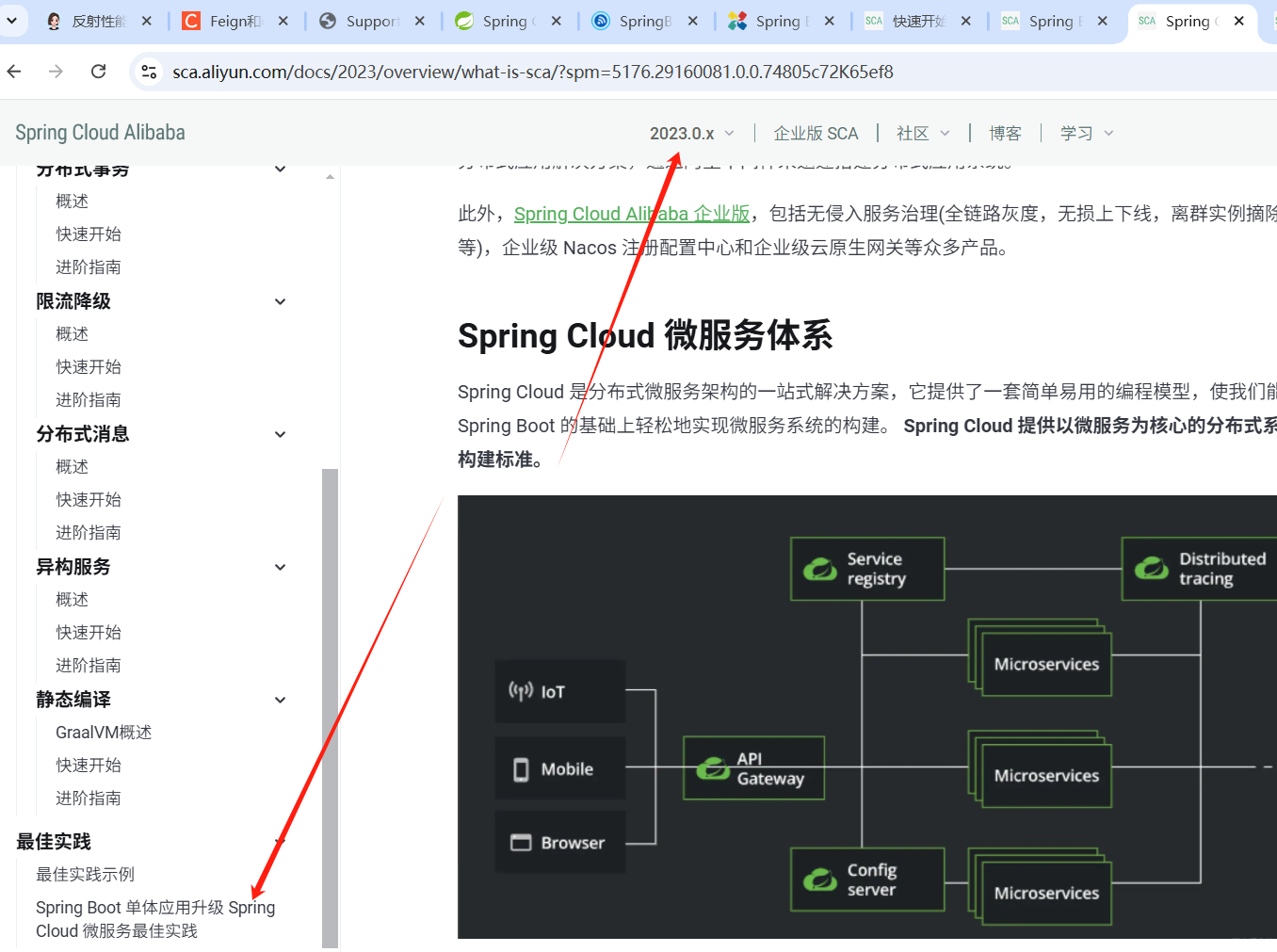Select the 最佳实践 sidebar heading

(x=54, y=842)
